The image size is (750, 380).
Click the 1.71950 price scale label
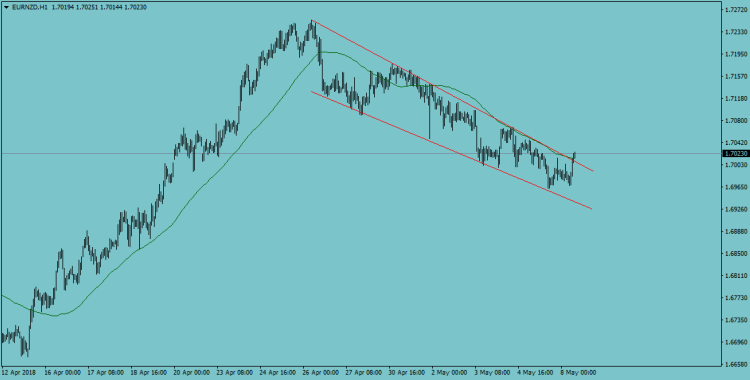(x=737, y=54)
